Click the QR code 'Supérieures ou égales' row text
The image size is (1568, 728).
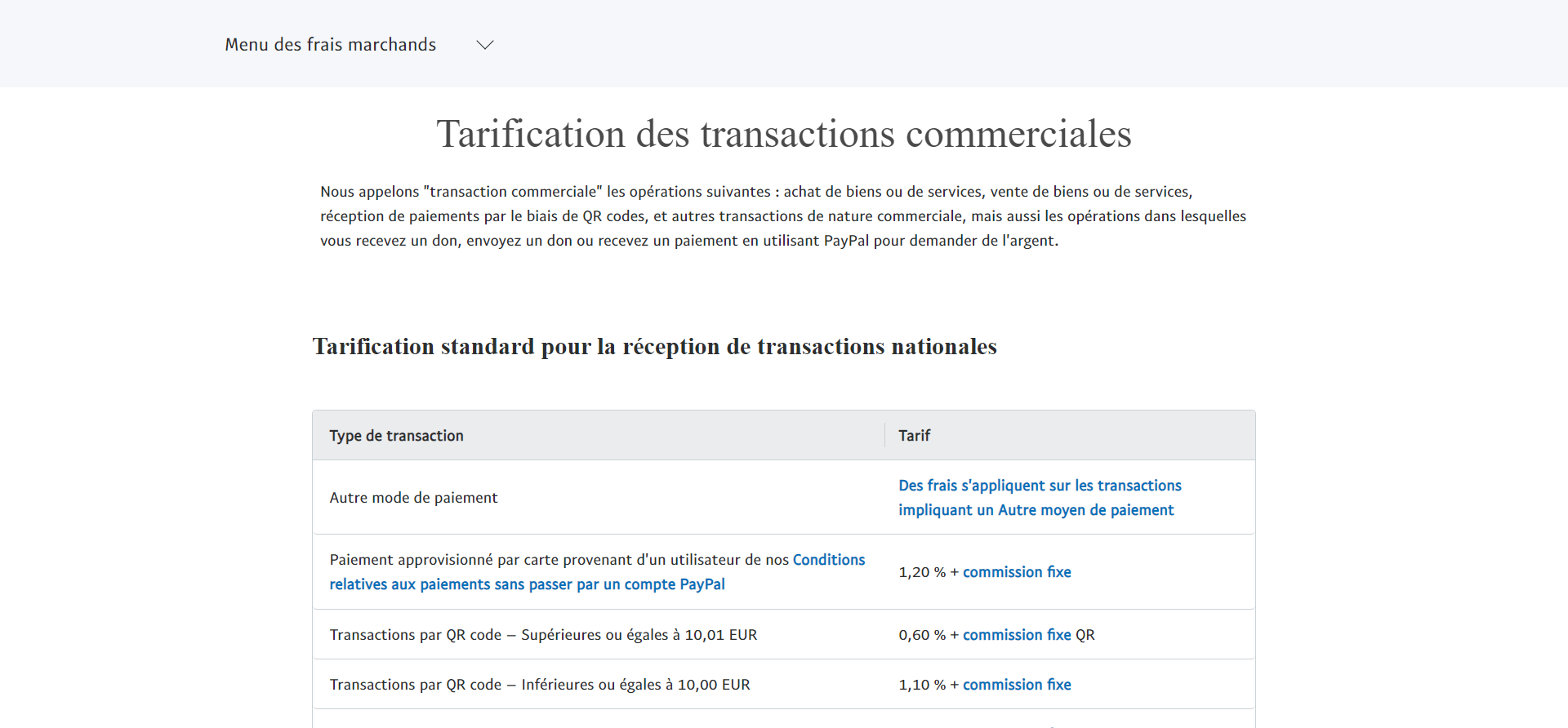[x=543, y=635]
